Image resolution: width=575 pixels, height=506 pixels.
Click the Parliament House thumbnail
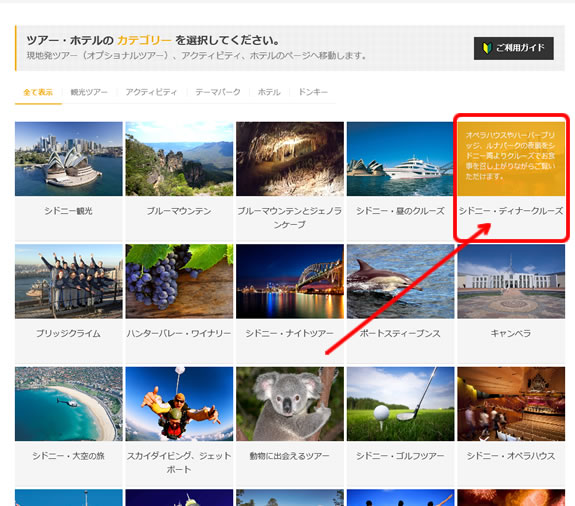click(x=511, y=281)
